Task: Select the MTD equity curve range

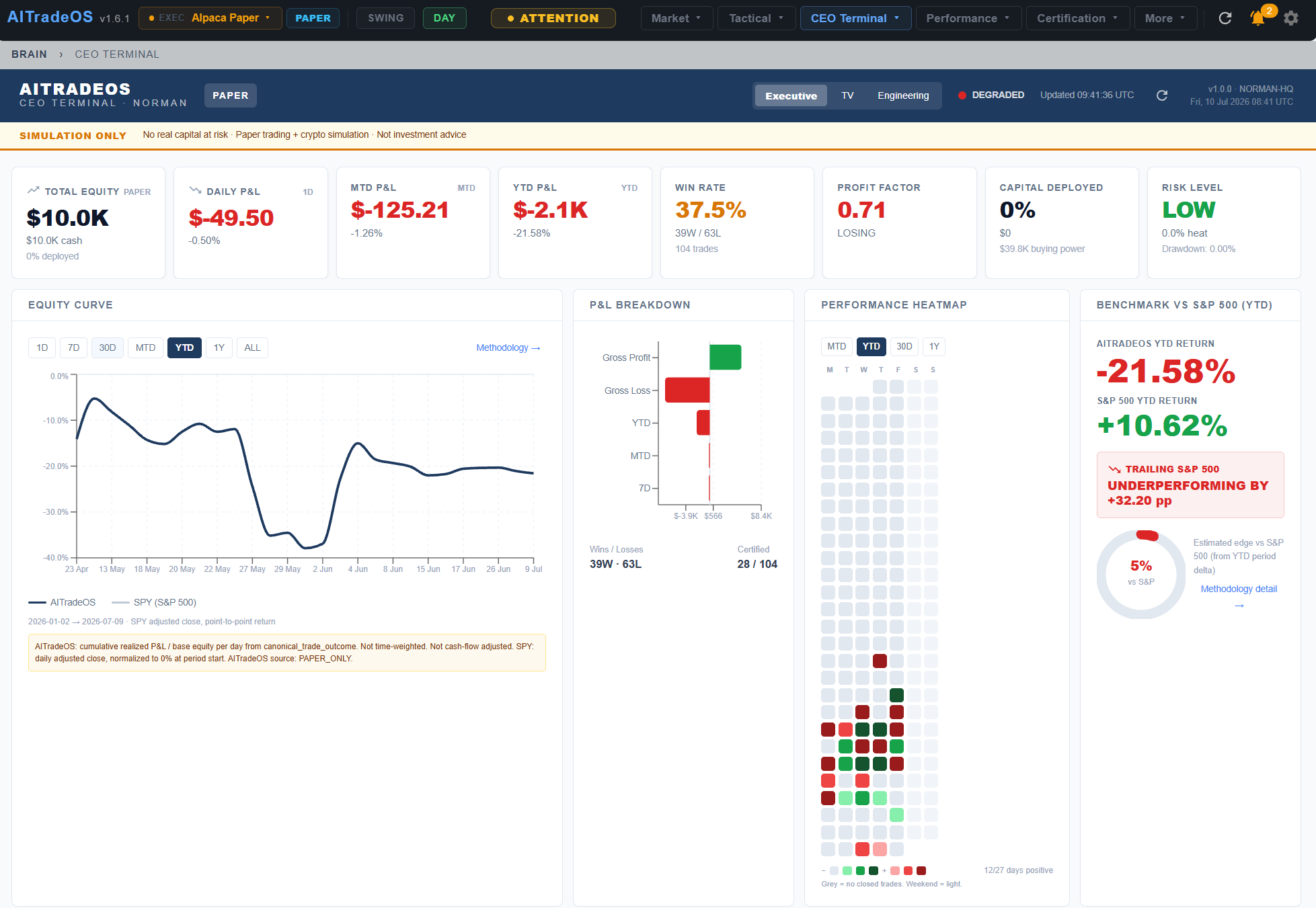Action: point(146,347)
